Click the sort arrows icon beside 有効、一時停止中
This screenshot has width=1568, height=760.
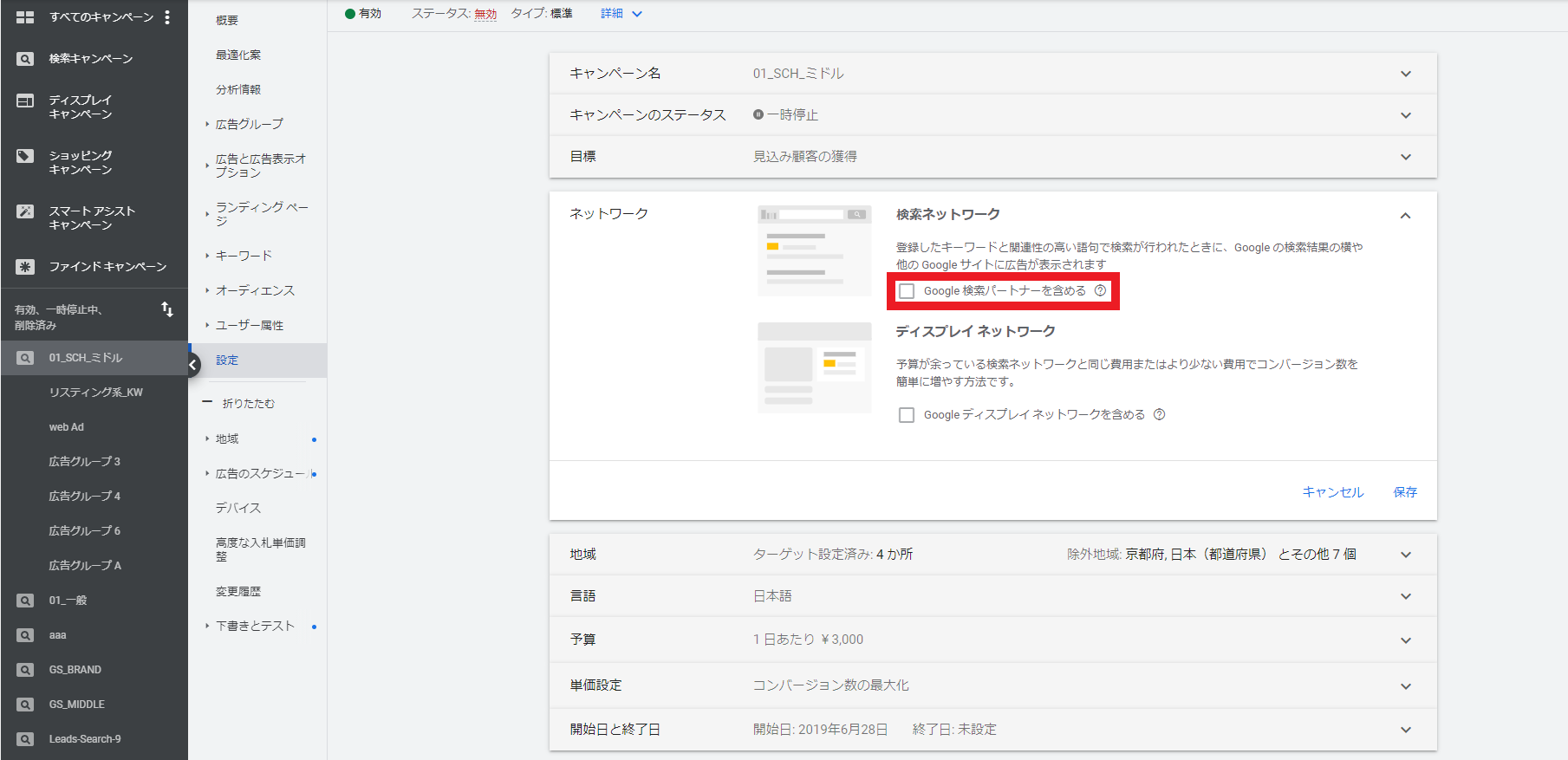point(167,309)
